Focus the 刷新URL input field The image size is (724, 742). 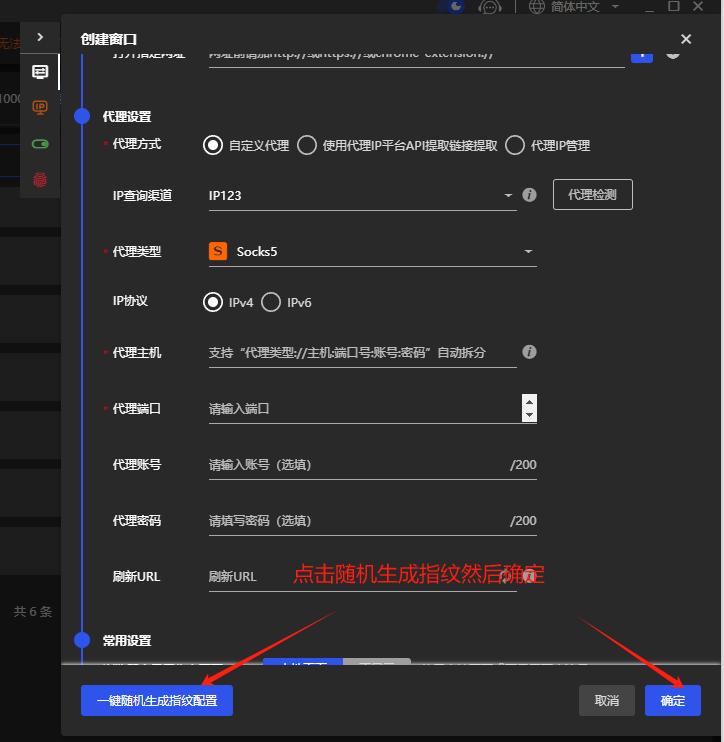(x=362, y=577)
